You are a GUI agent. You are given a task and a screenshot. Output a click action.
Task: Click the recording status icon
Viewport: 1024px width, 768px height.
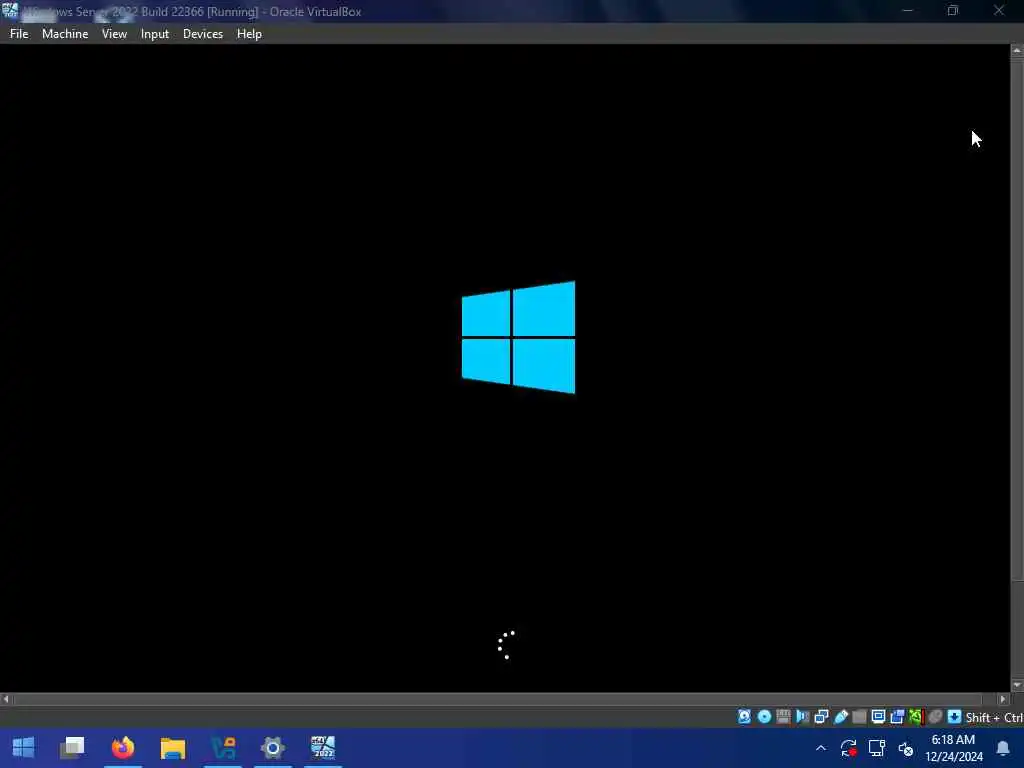click(x=897, y=717)
